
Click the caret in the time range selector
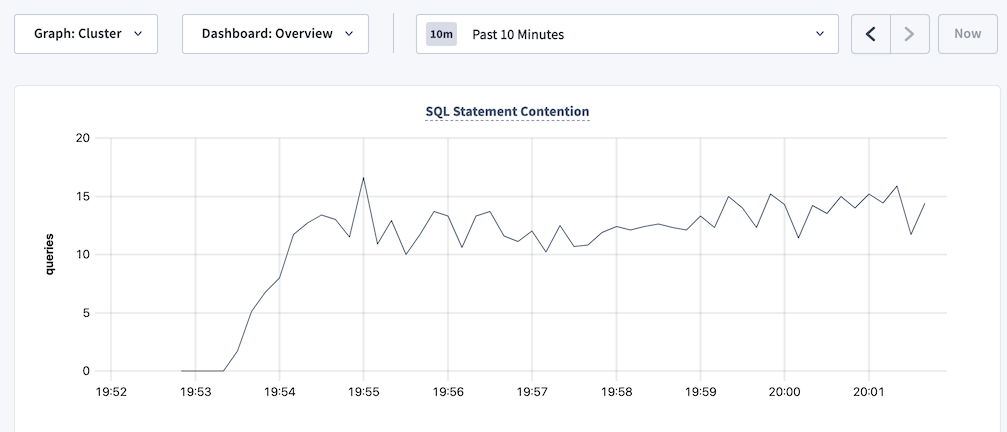(x=820, y=34)
